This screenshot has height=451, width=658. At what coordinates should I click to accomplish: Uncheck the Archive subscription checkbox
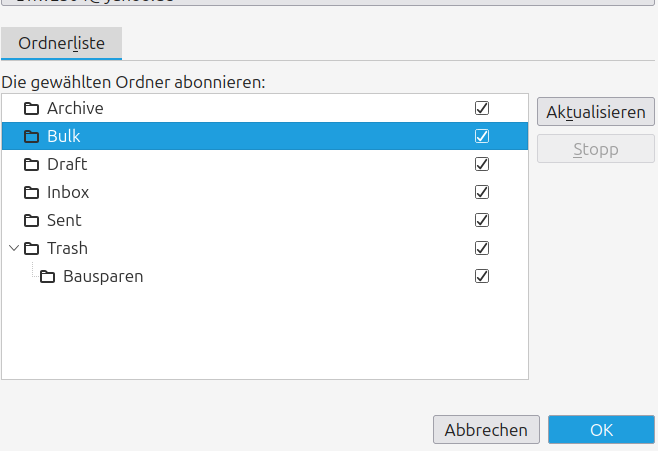pos(482,108)
